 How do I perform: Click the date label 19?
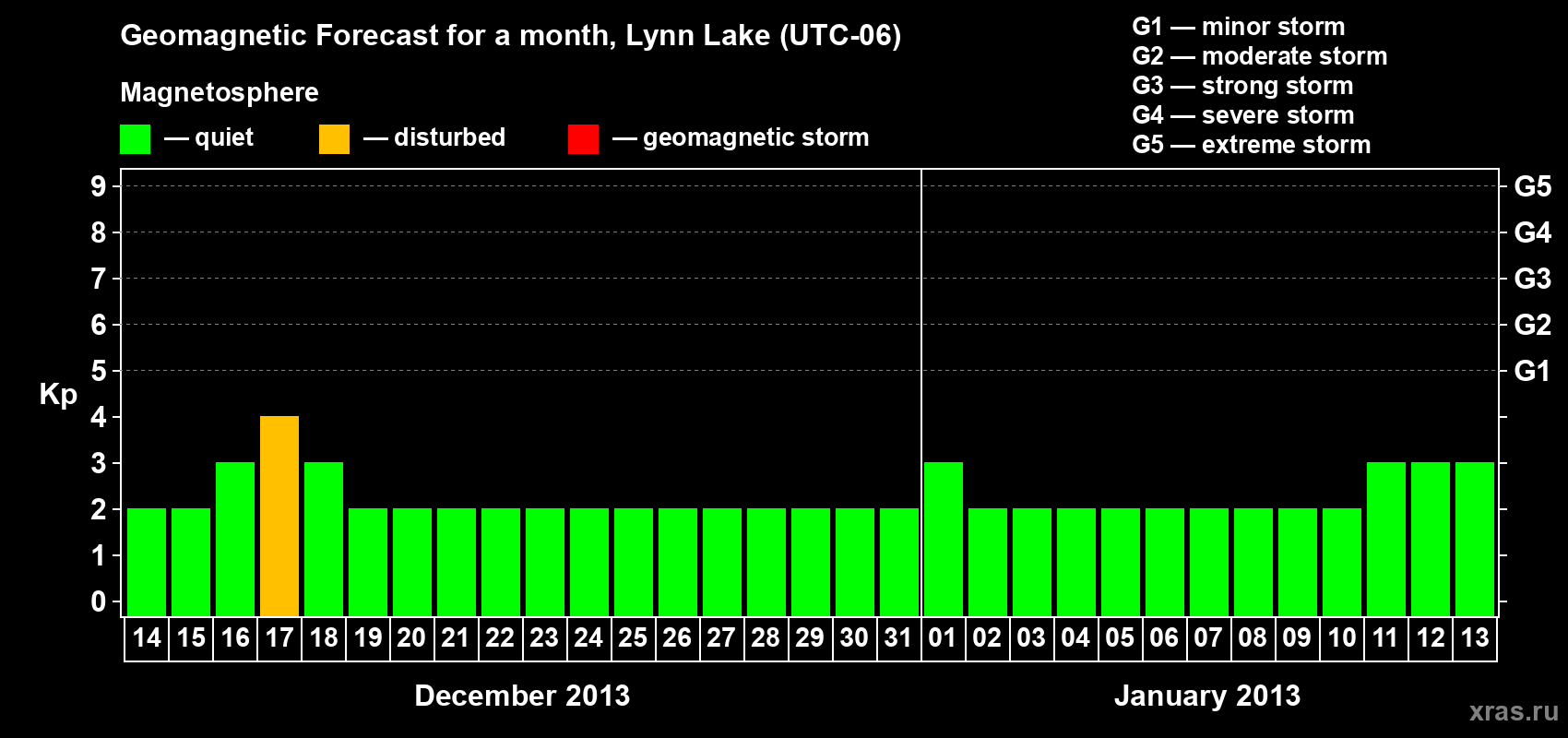(x=368, y=637)
